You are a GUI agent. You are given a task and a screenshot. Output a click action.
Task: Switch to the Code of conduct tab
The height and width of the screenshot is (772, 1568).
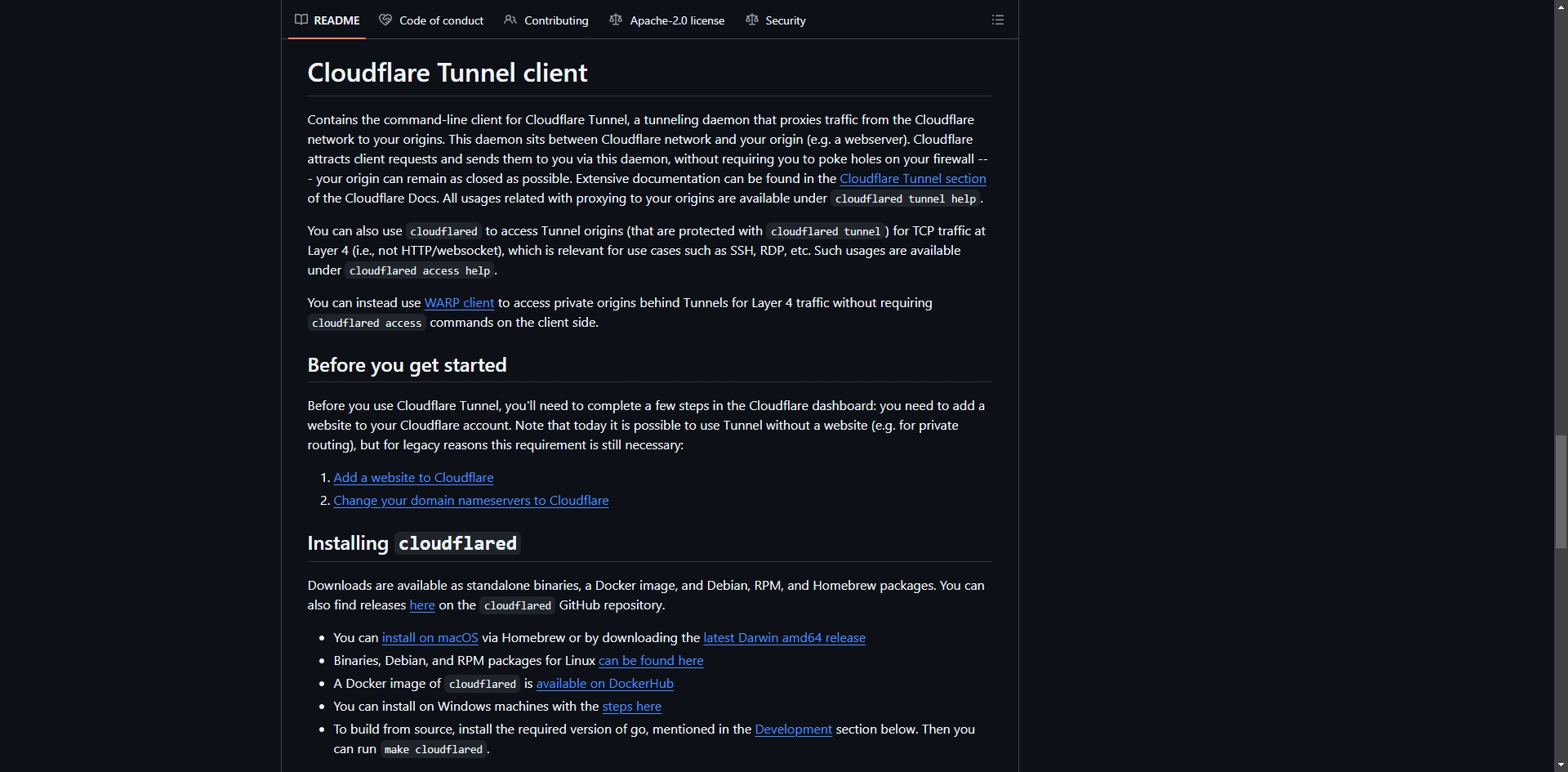(x=431, y=20)
